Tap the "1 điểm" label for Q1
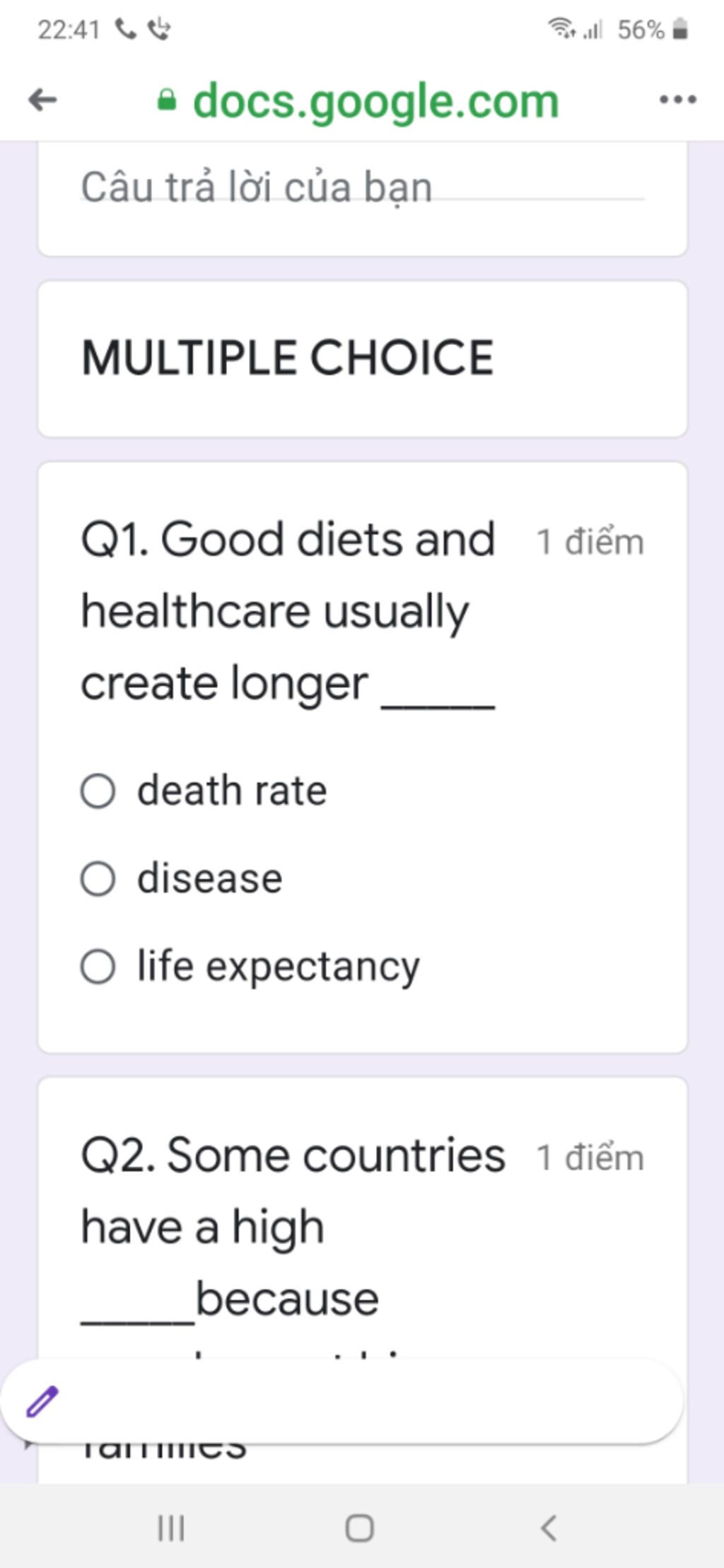Viewport: 724px width, 1568px height. 590,542
